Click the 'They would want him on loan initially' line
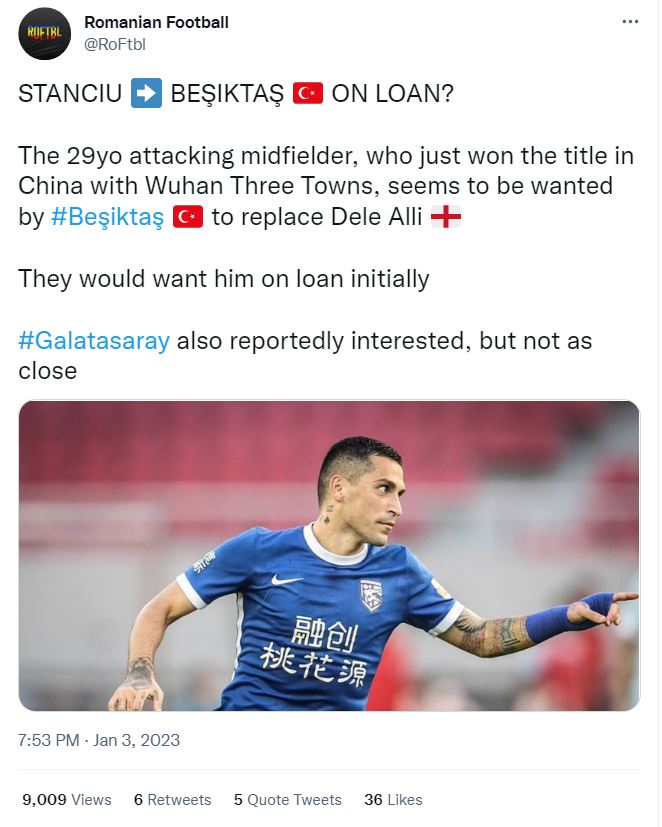 coord(224,278)
